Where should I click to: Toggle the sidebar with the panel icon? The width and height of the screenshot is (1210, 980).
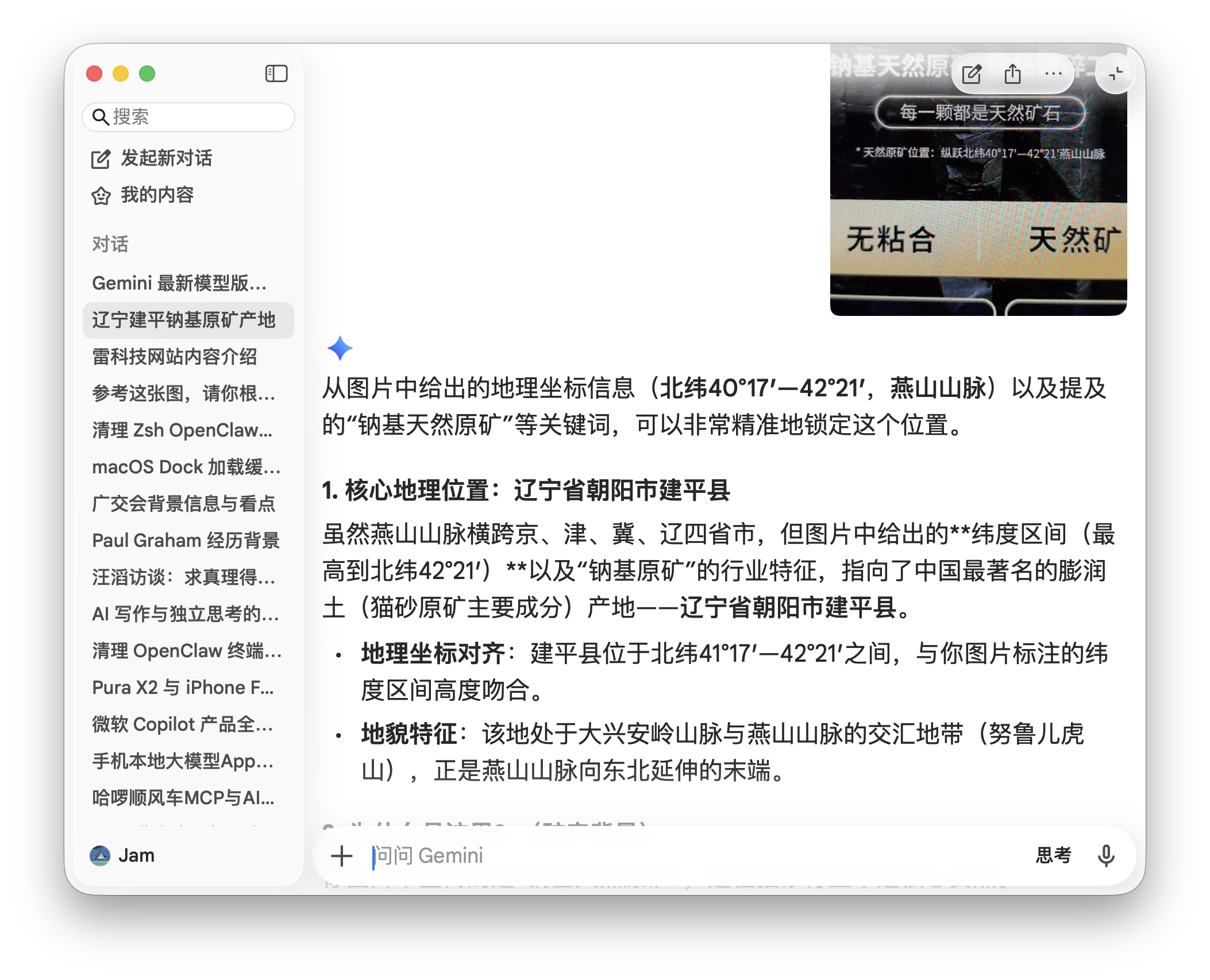276,74
